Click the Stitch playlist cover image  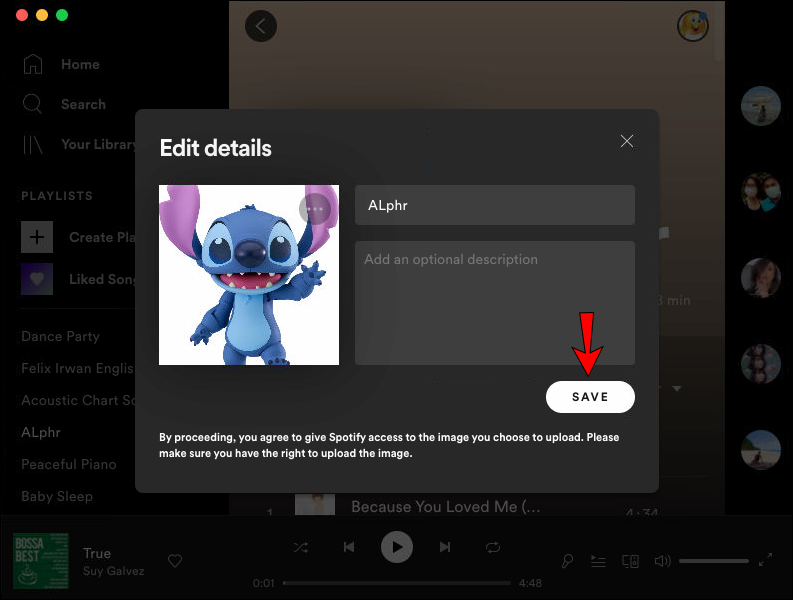[x=249, y=275]
